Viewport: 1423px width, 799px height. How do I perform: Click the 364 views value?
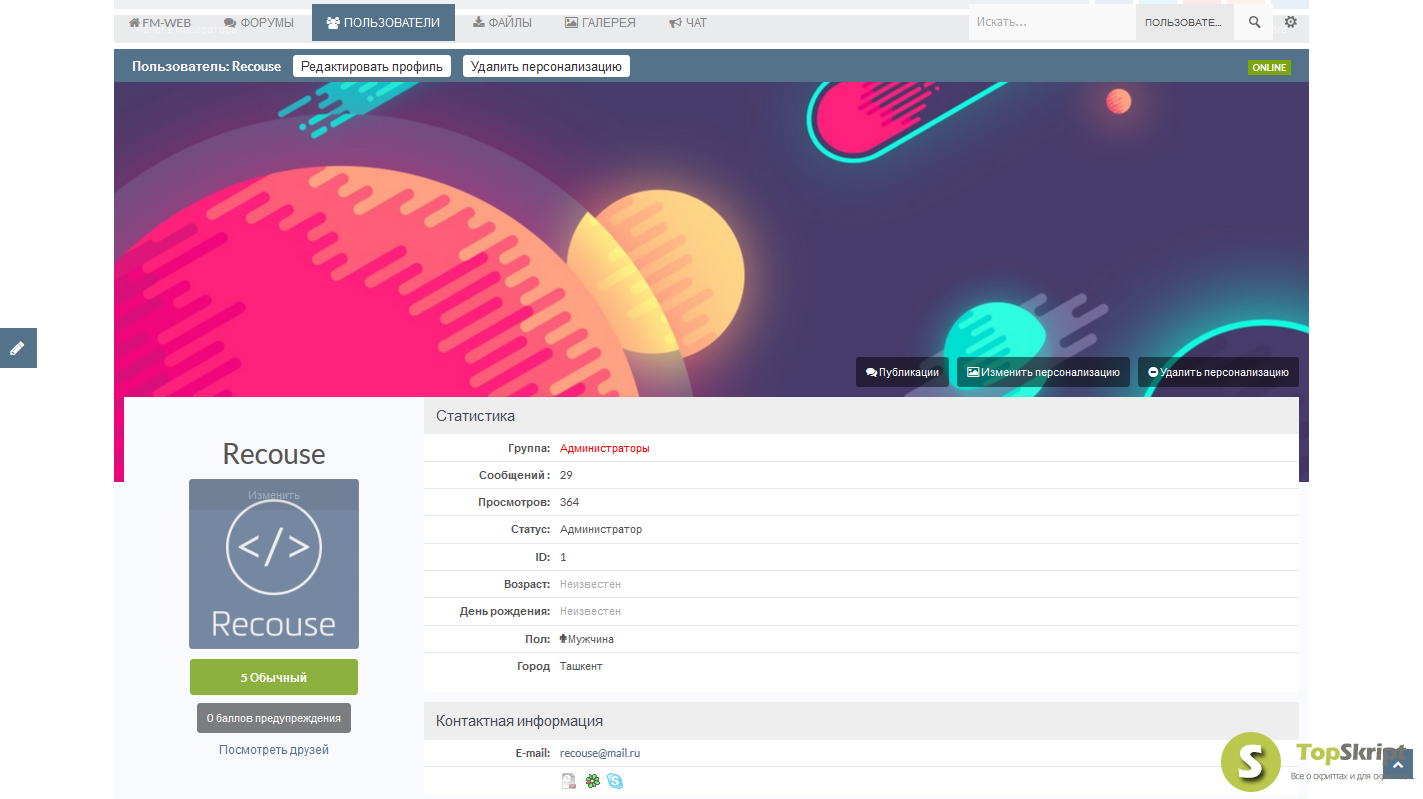pyautogui.click(x=569, y=502)
